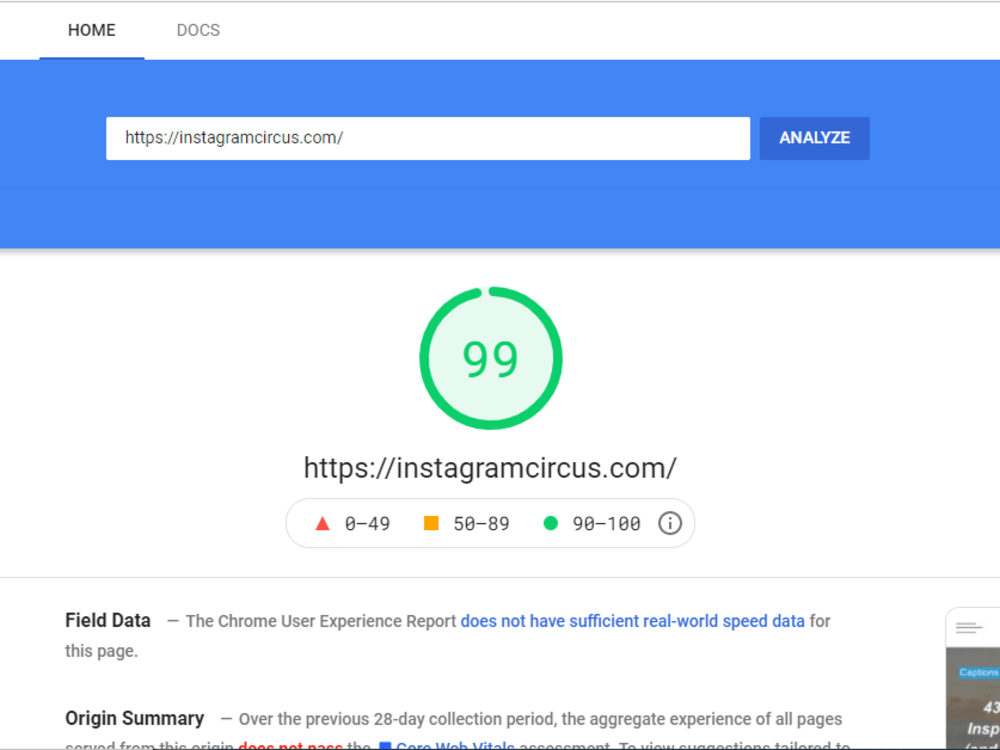This screenshot has height=750, width=1000.
Task: Click the Origin Summary heading
Action: click(135, 718)
